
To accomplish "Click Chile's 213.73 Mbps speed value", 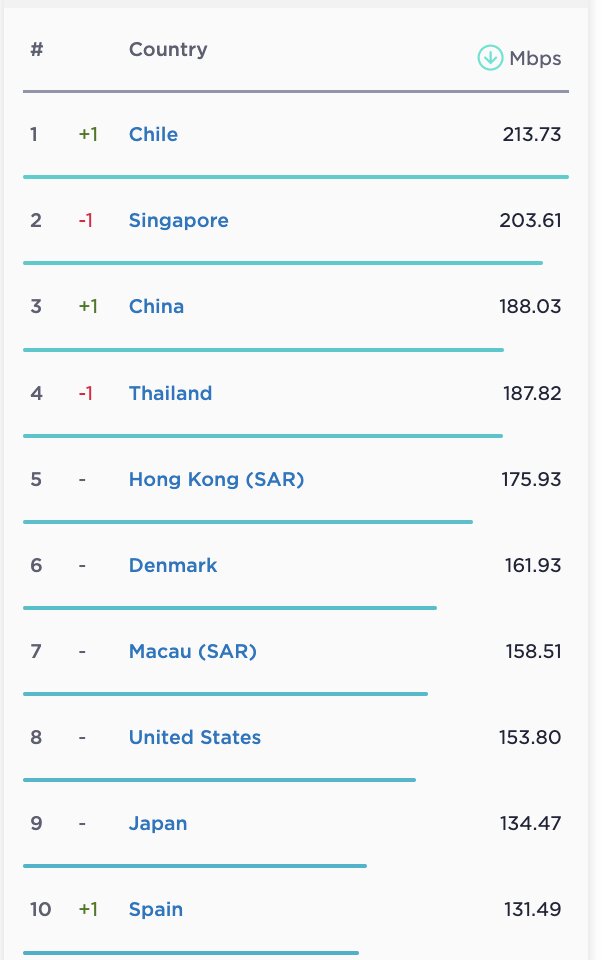I will tap(531, 134).
